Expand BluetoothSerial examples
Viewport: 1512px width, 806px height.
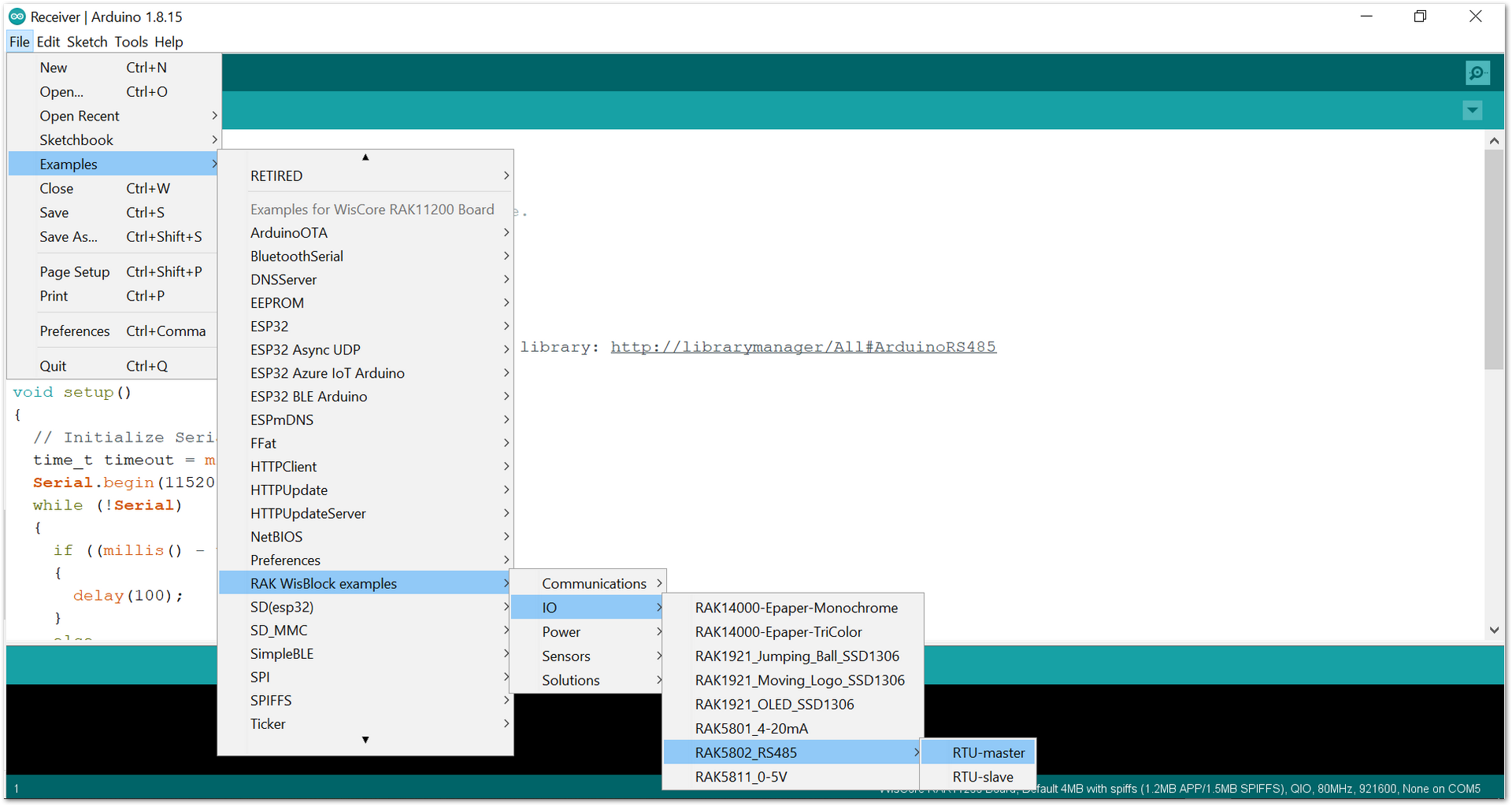[365, 257]
